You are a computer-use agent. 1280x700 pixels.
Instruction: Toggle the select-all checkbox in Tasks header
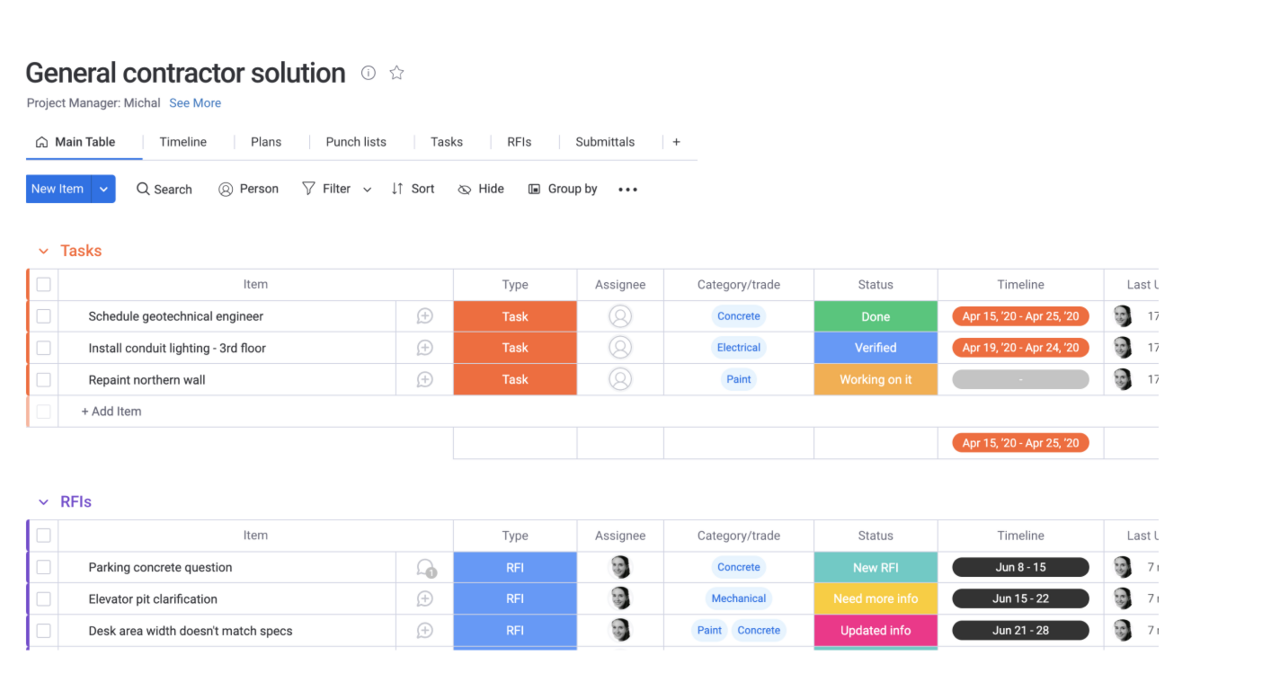point(44,285)
